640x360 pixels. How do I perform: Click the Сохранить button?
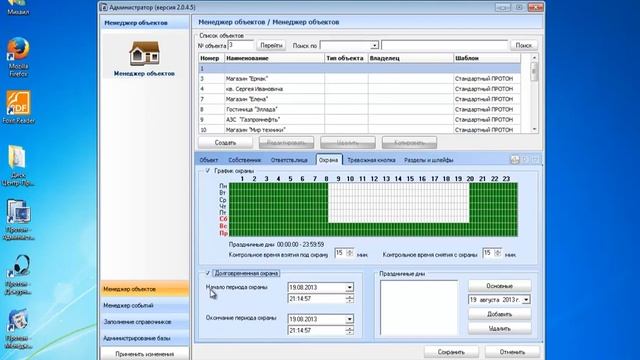pyautogui.click(x=451, y=352)
